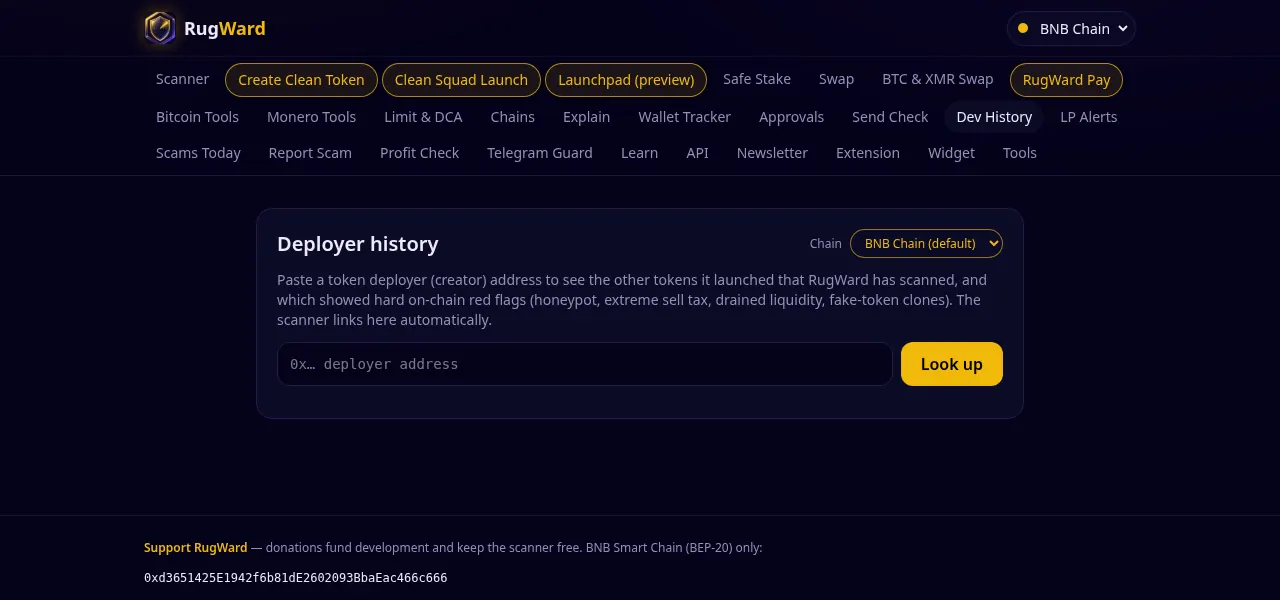The width and height of the screenshot is (1280, 600).
Task: Open the Widget page
Action: pos(951,153)
